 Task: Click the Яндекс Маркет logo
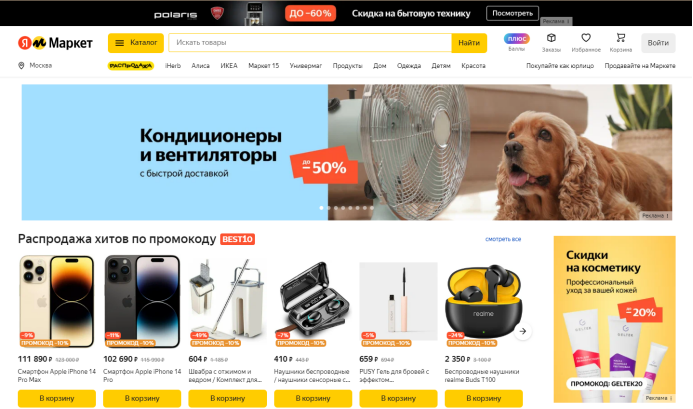[x=55, y=43]
